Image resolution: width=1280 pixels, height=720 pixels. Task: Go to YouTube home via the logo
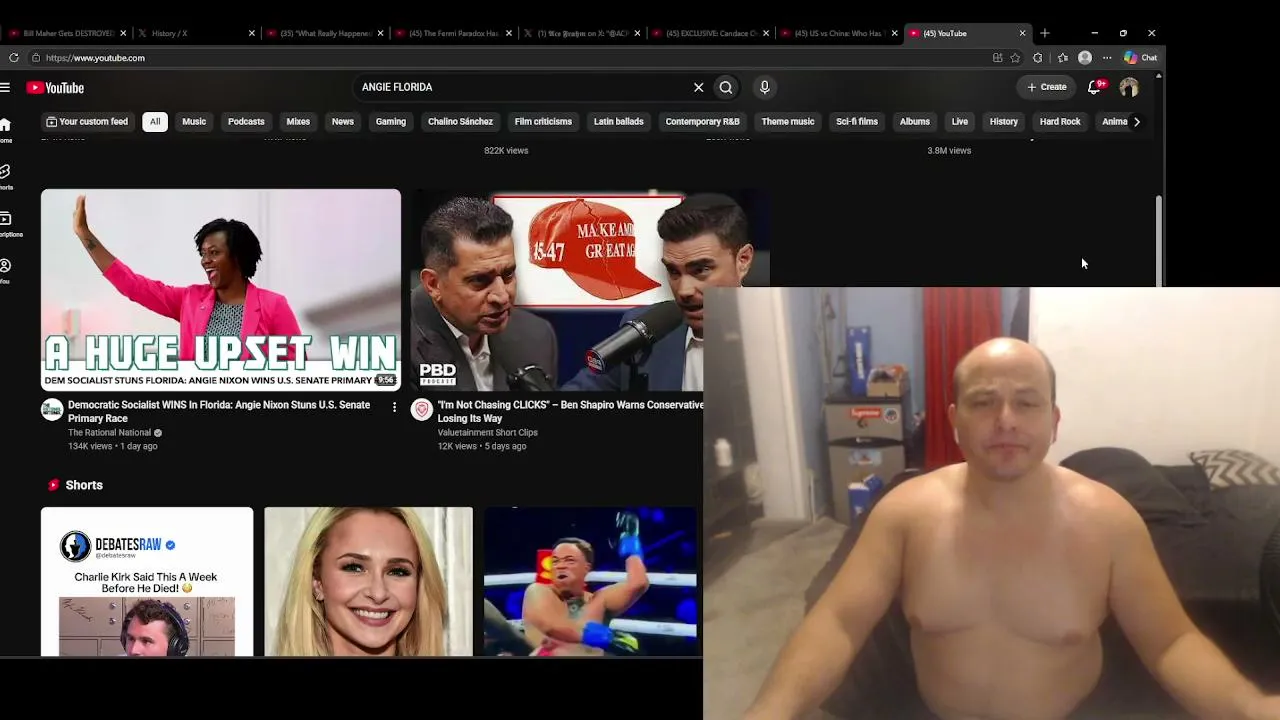55,87
